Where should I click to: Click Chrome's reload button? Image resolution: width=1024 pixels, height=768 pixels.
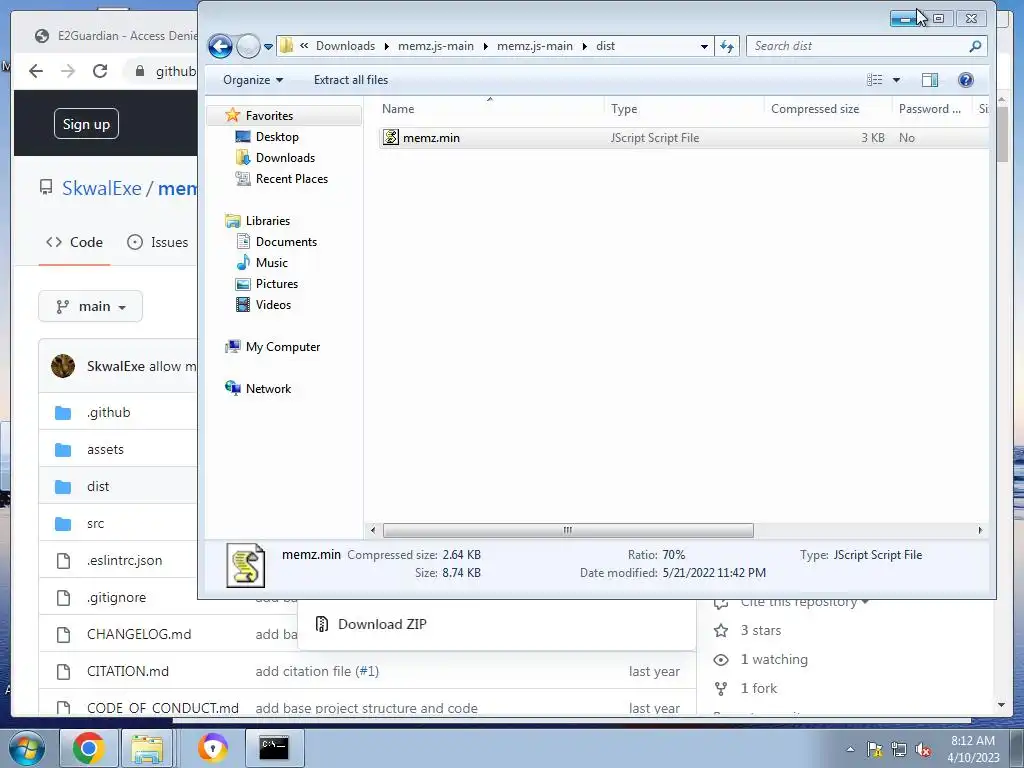[x=100, y=71]
